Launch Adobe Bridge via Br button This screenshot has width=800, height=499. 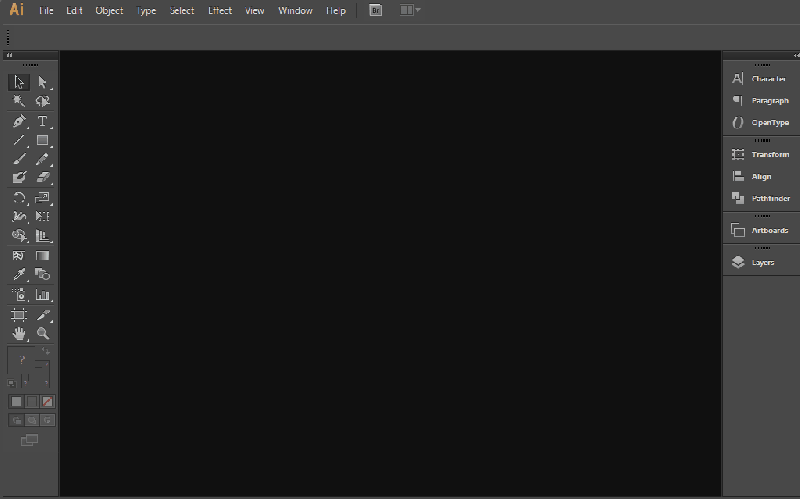[x=376, y=10]
